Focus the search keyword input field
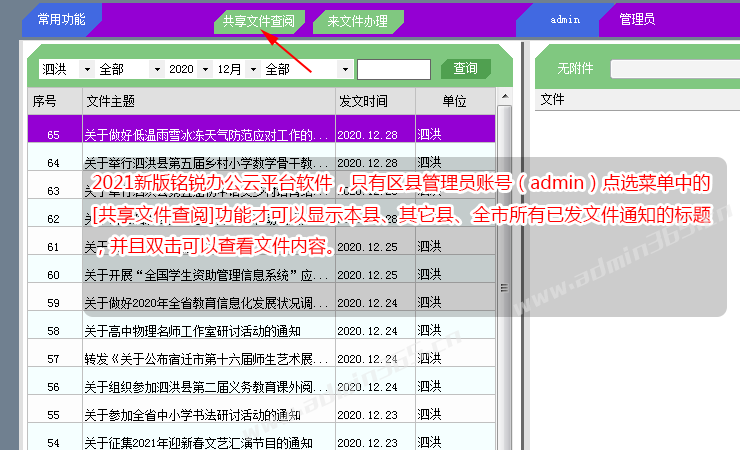Viewport: 740px width, 450px height. click(394, 69)
